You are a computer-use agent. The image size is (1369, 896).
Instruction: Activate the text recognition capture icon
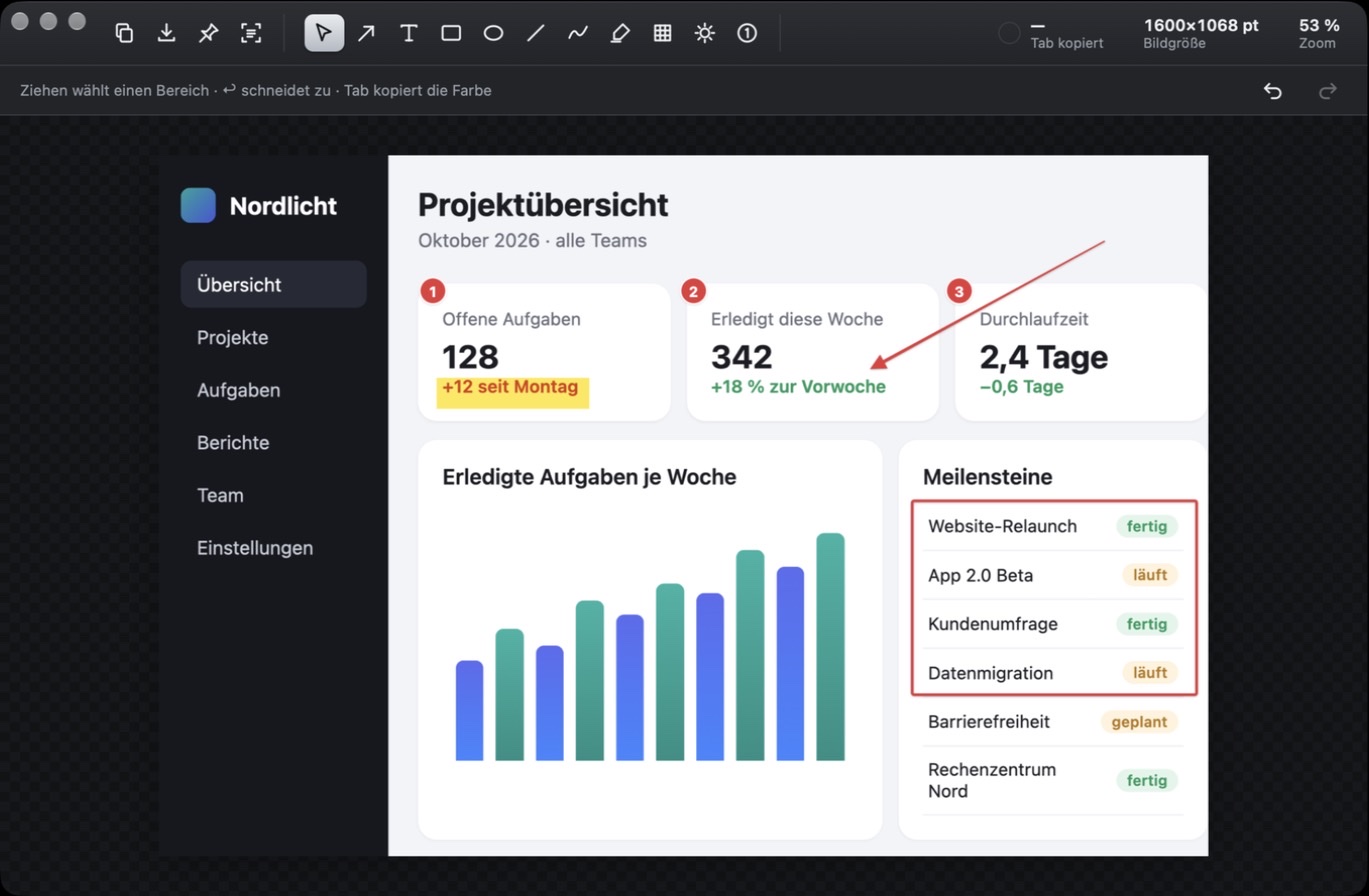251,33
